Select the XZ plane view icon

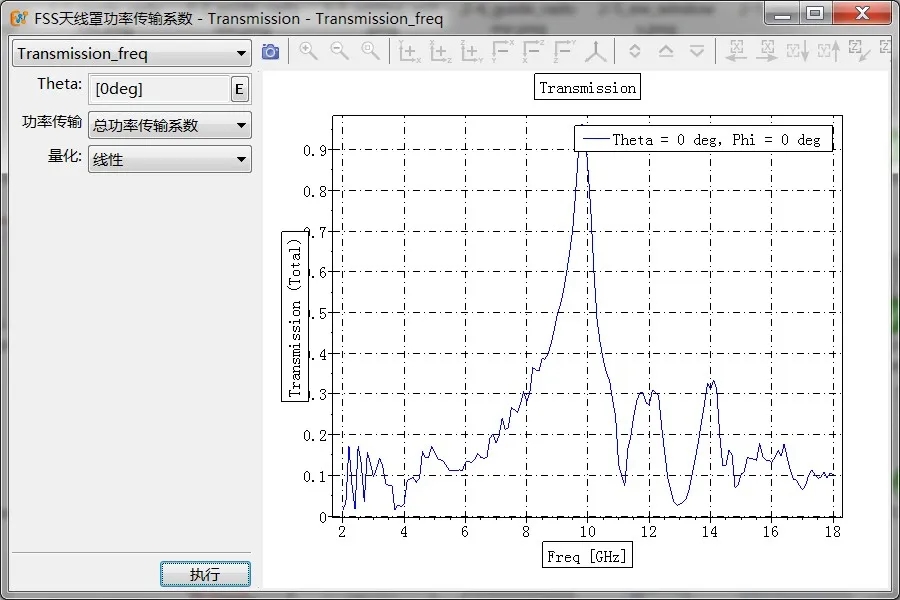coord(440,52)
